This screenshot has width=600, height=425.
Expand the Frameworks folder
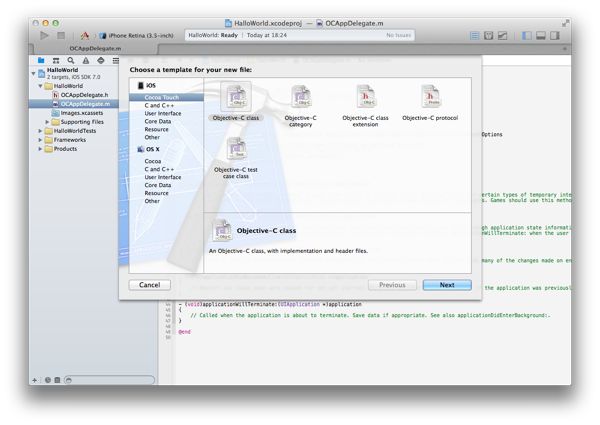click(40, 140)
